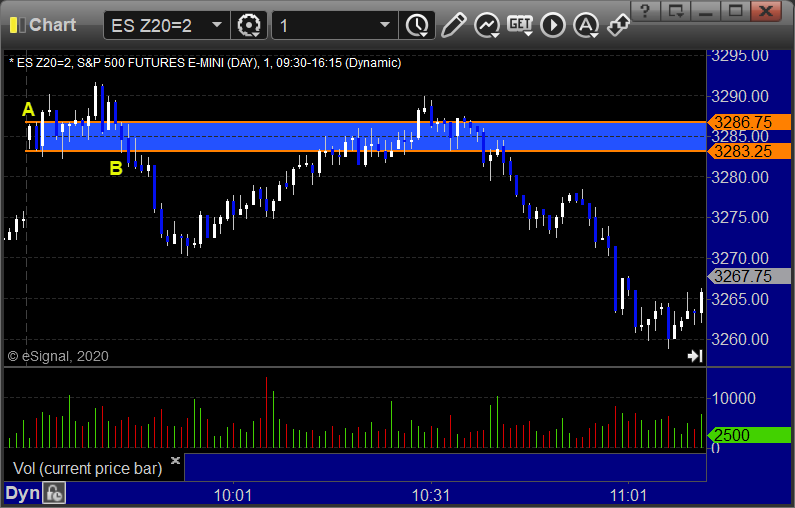Click the 3295.00 price axis label
The image size is (795, 508).
coord(740,56)
